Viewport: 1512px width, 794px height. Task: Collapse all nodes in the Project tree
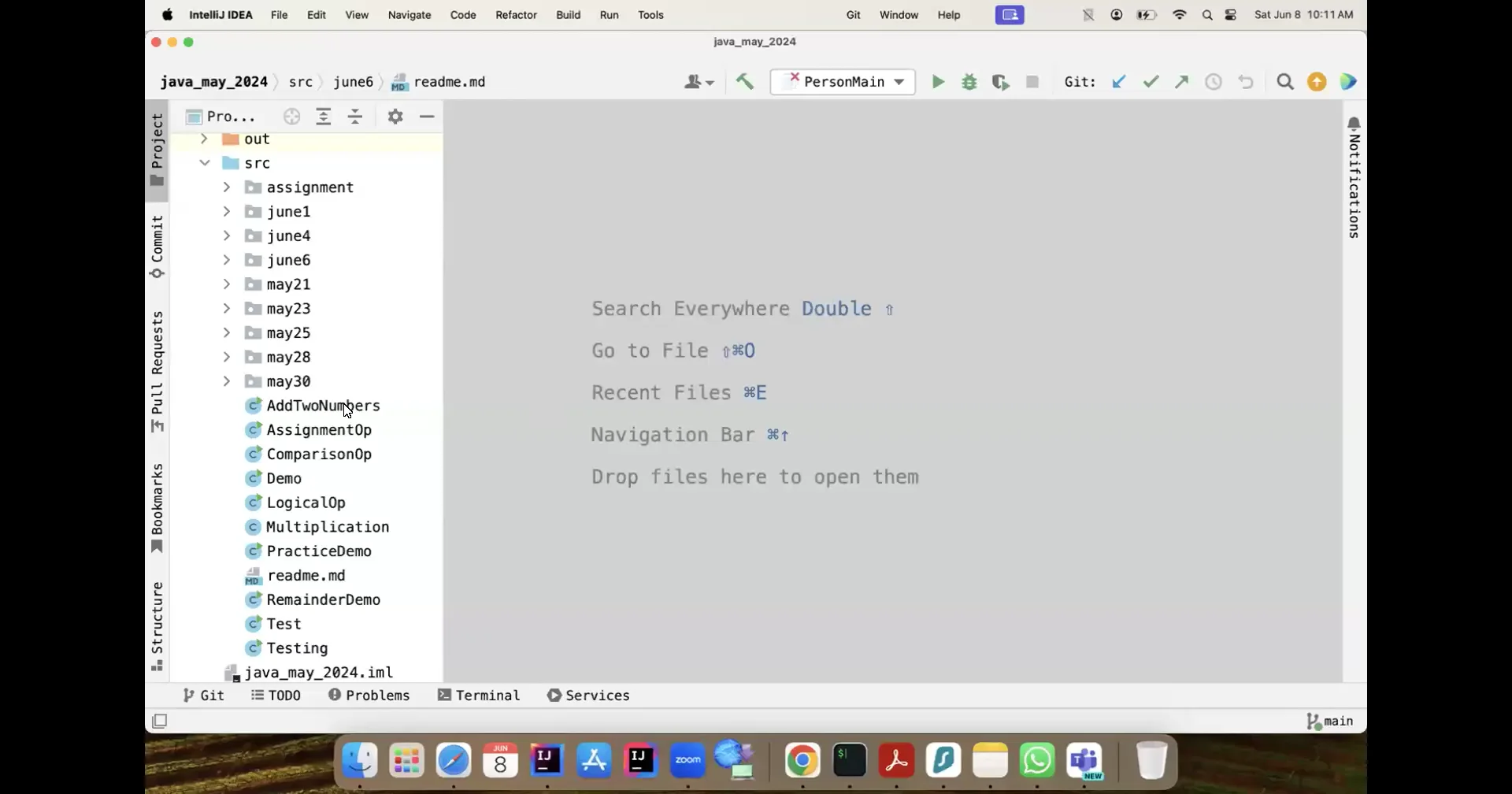coord(356,116)
